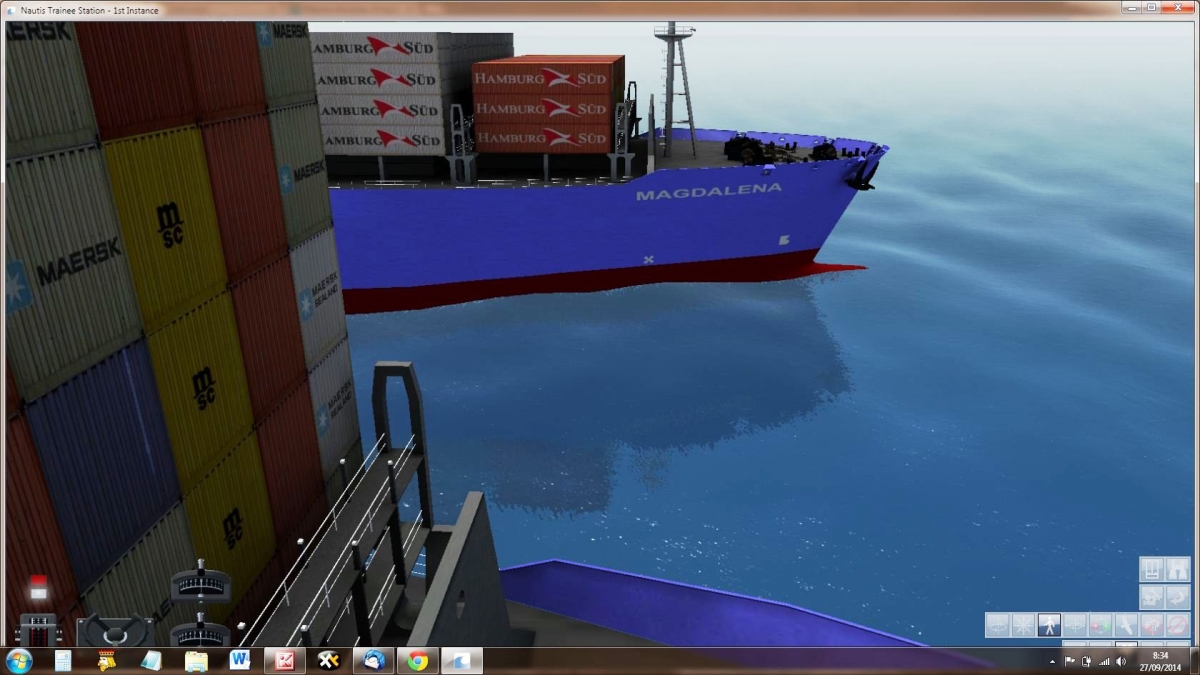
Task: Click the Nautis simulator taskbar button
Action: [x=463, y=661]
